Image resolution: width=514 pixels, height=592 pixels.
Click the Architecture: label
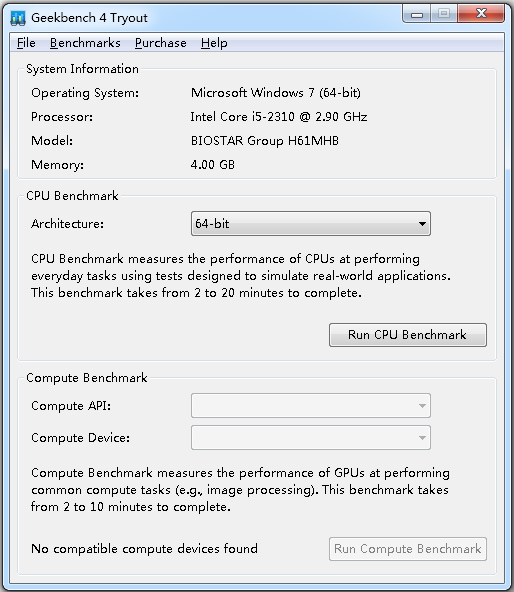(x=67, y=224)
